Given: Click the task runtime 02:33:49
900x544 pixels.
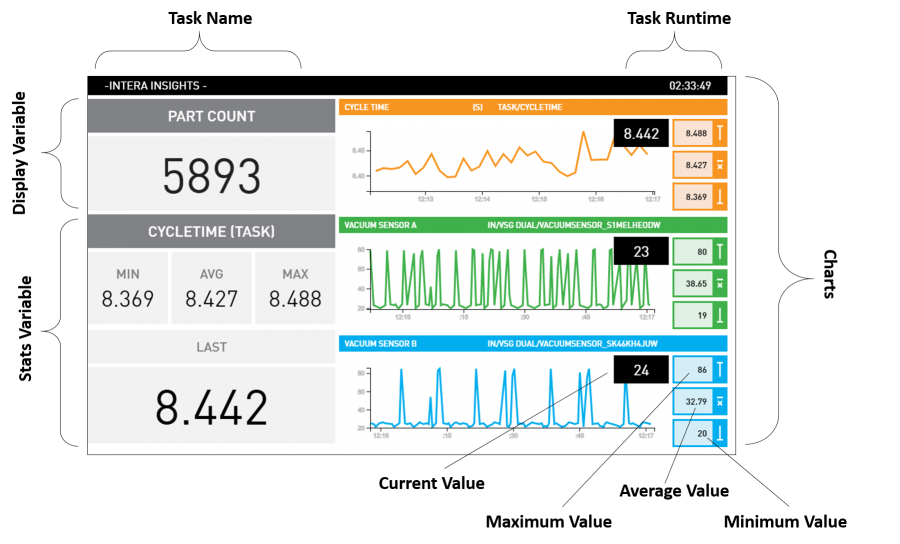Looking at the screenshot, I should pyautogui.click(x=690, y=86).
